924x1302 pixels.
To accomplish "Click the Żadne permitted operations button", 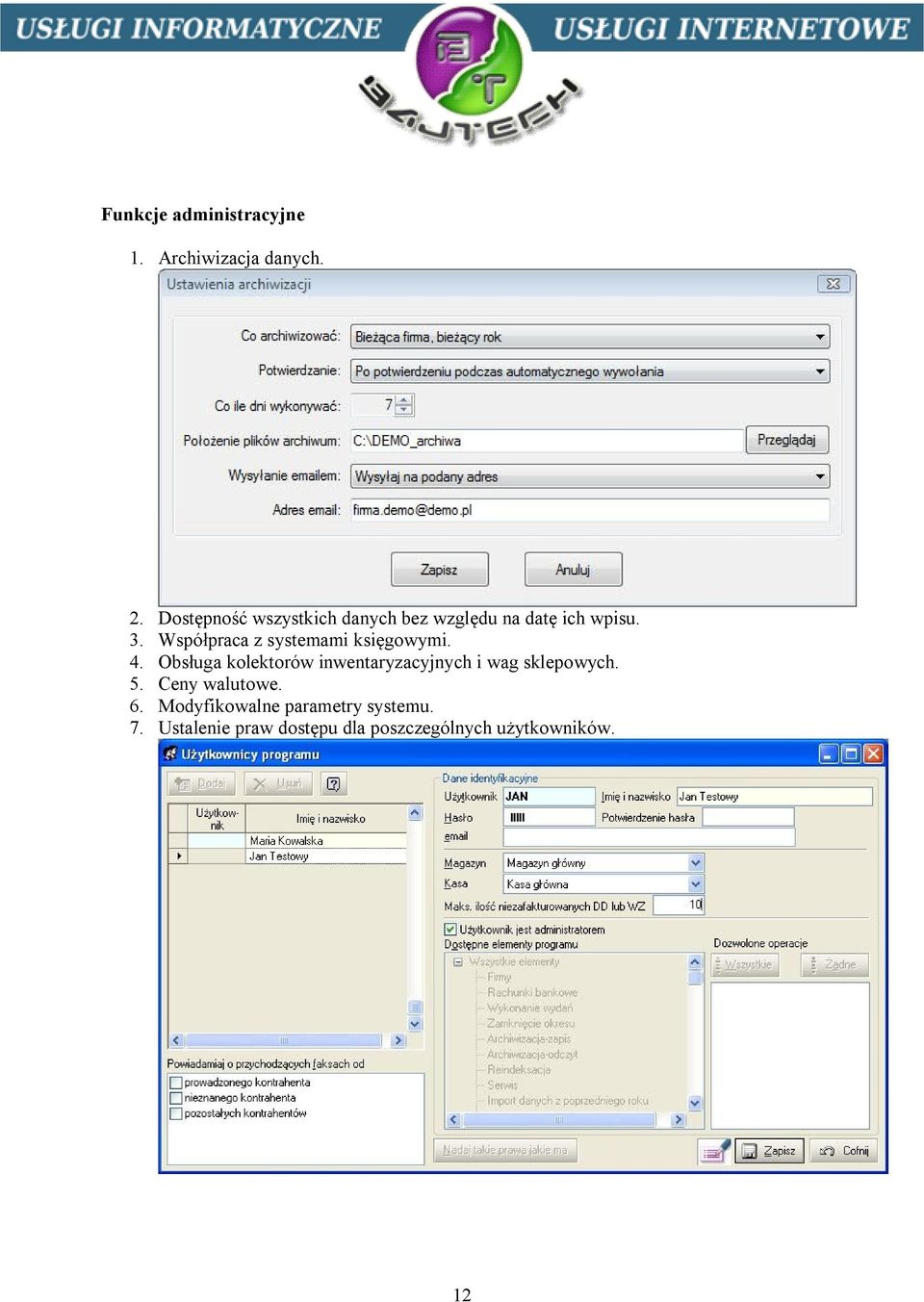I will (x=834, y=964).
